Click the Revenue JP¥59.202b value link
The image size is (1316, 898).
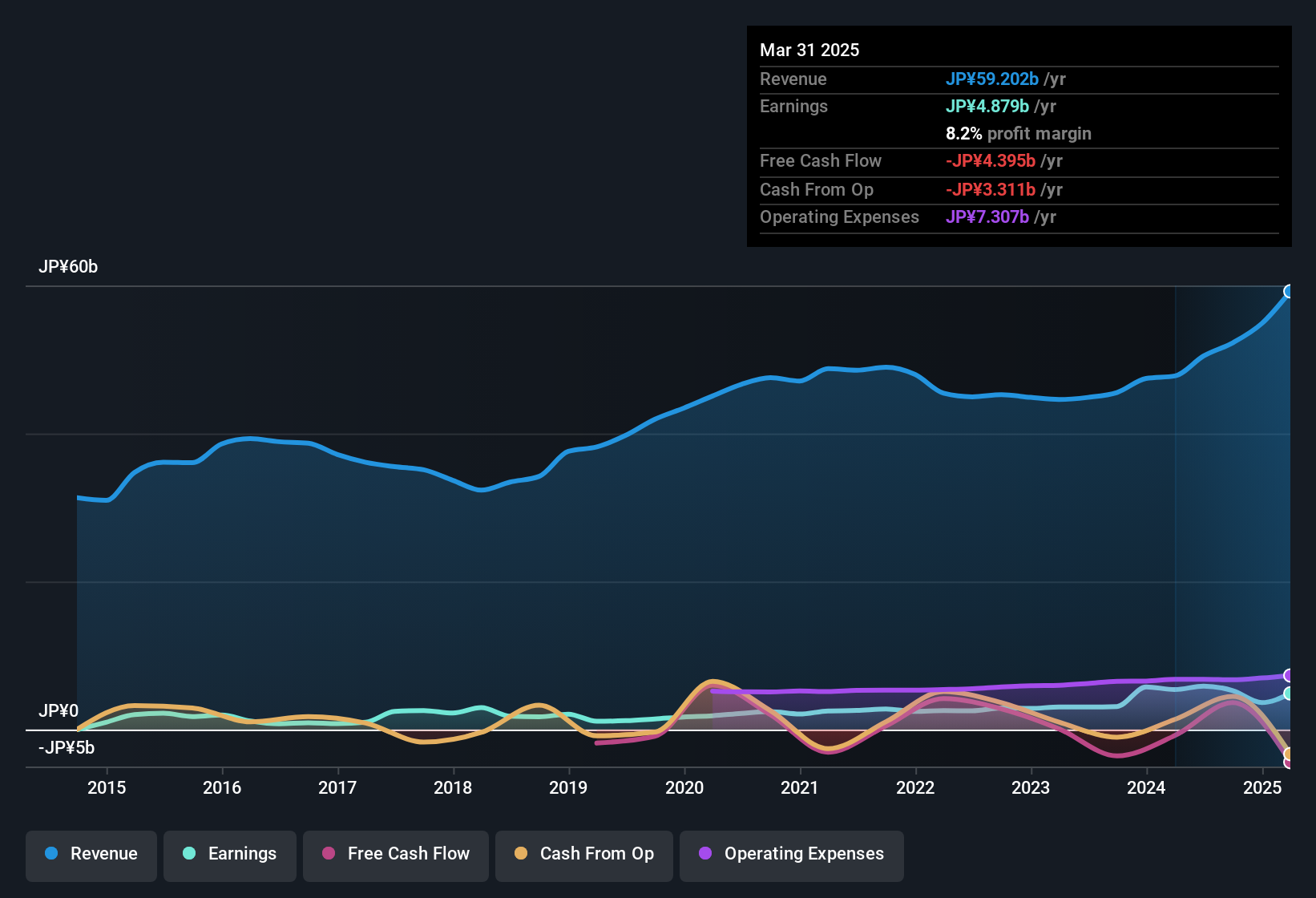pyautogui.click(x=992, y=79)
